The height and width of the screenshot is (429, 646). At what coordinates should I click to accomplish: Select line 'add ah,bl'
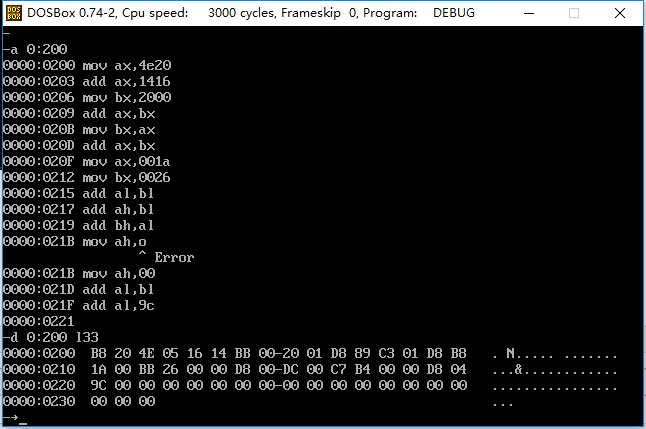[x=79, y=210]
